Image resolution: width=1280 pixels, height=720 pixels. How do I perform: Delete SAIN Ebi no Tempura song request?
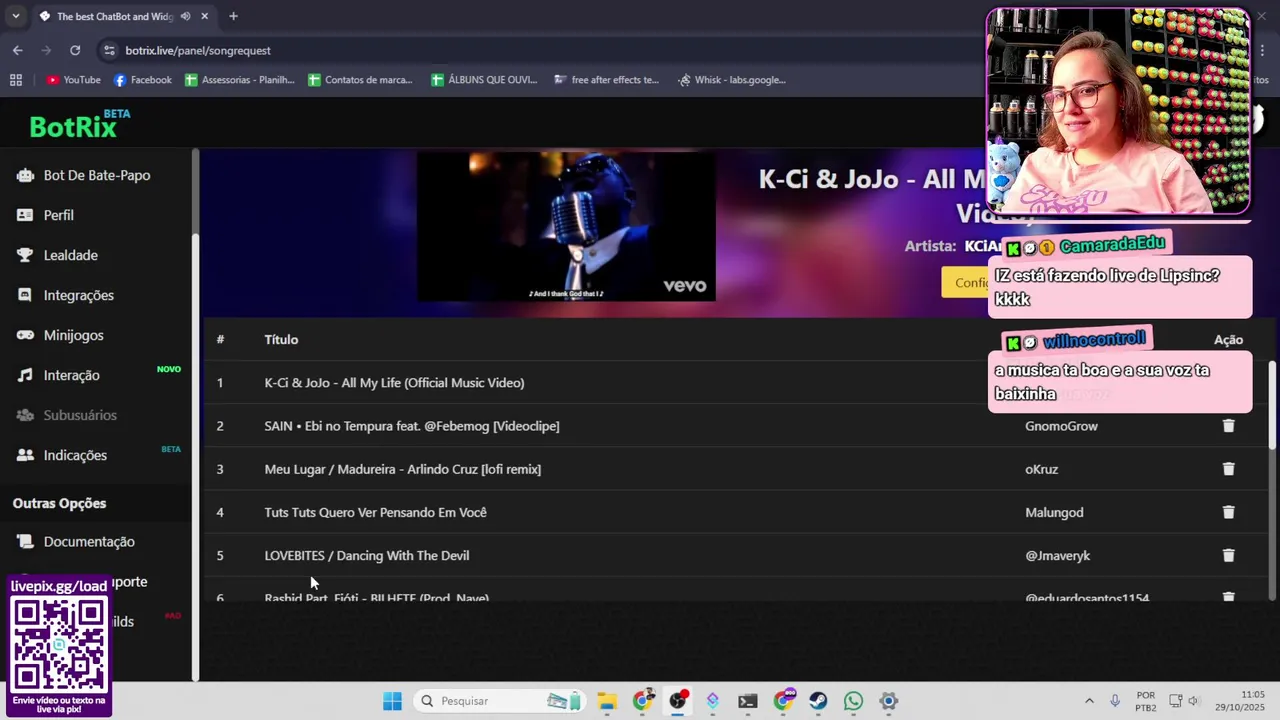pyautogui.click(x=1228, y=426)
